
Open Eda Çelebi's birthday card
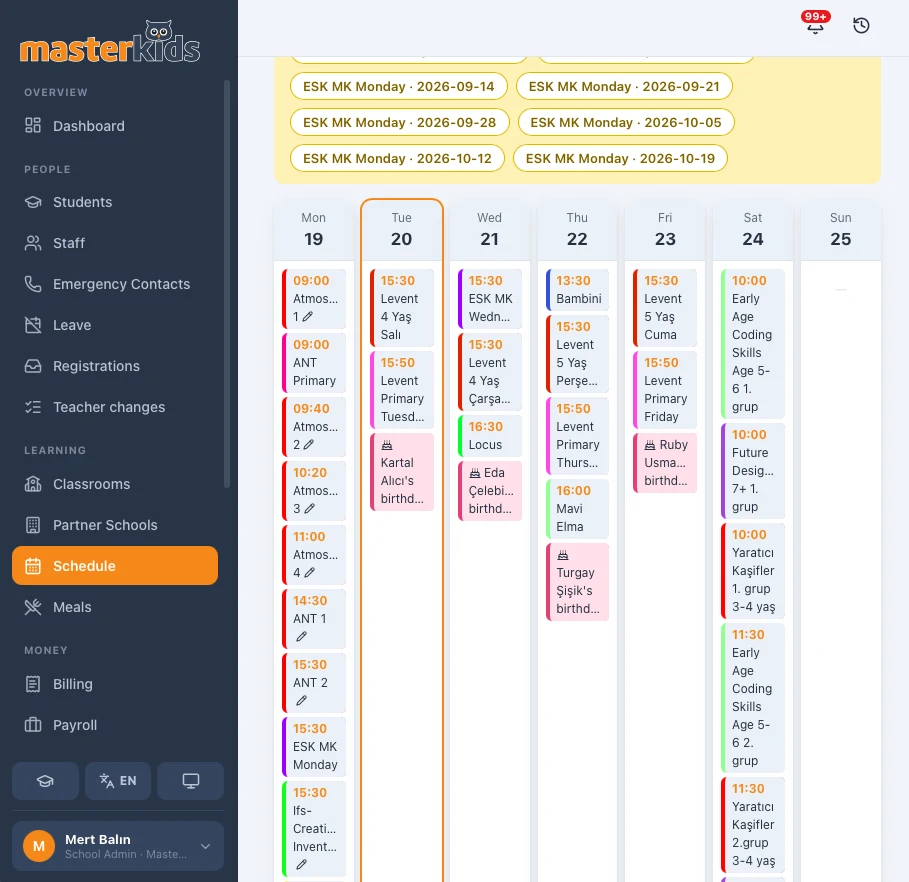click(x=490, y=491)
